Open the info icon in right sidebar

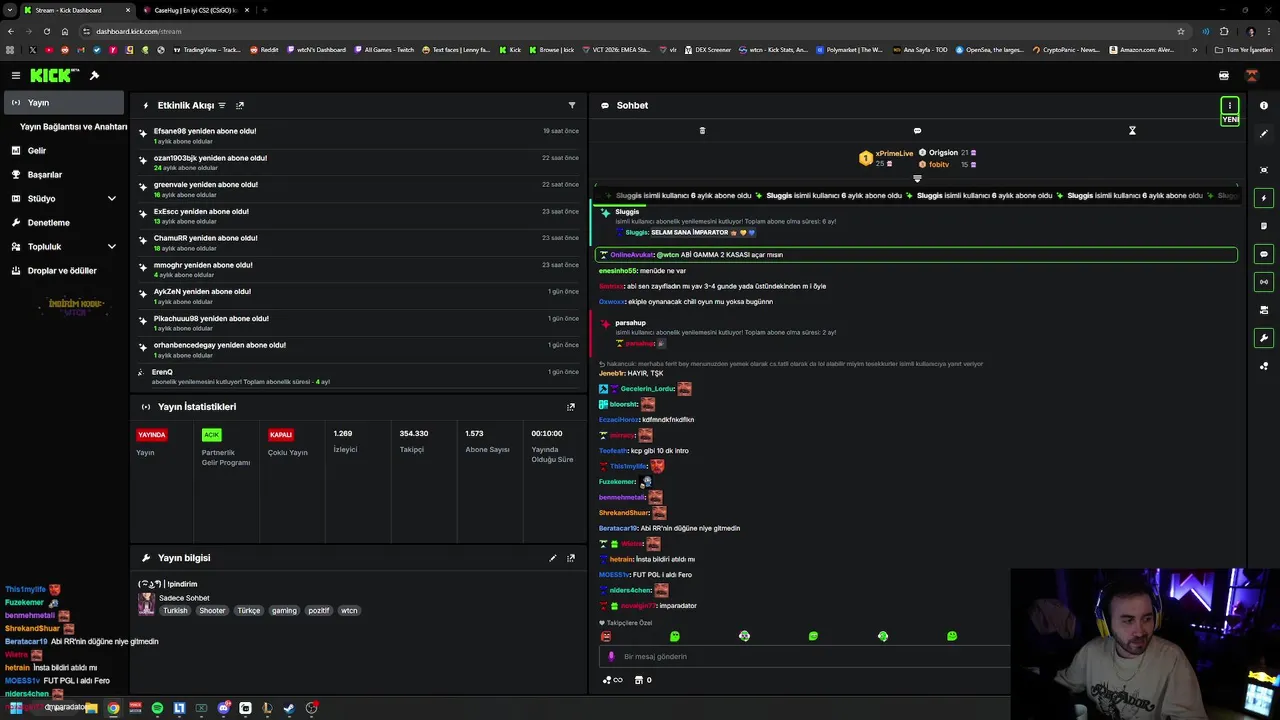pyautogui.click(x=1264, y=105)
